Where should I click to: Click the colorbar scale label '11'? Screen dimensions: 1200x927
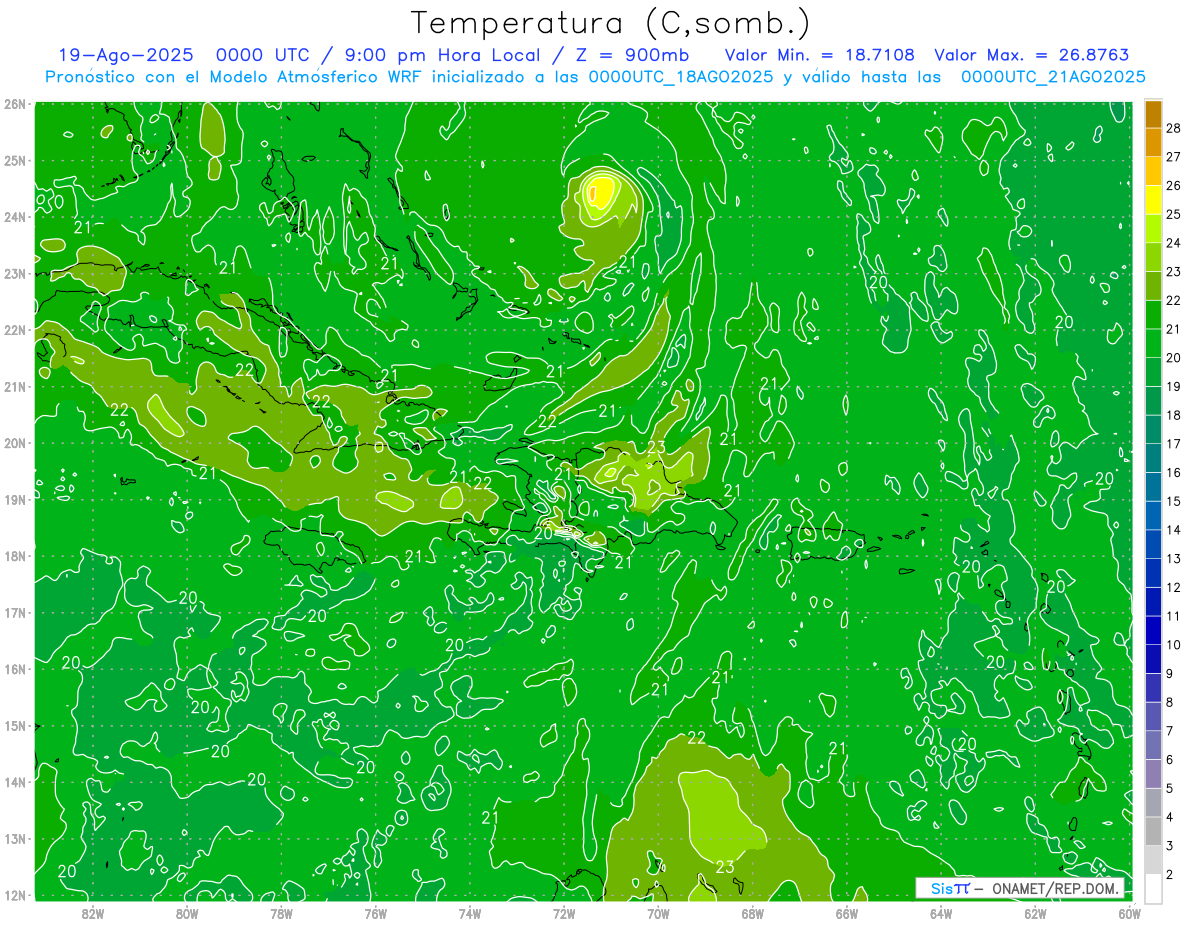(1174, 616)
